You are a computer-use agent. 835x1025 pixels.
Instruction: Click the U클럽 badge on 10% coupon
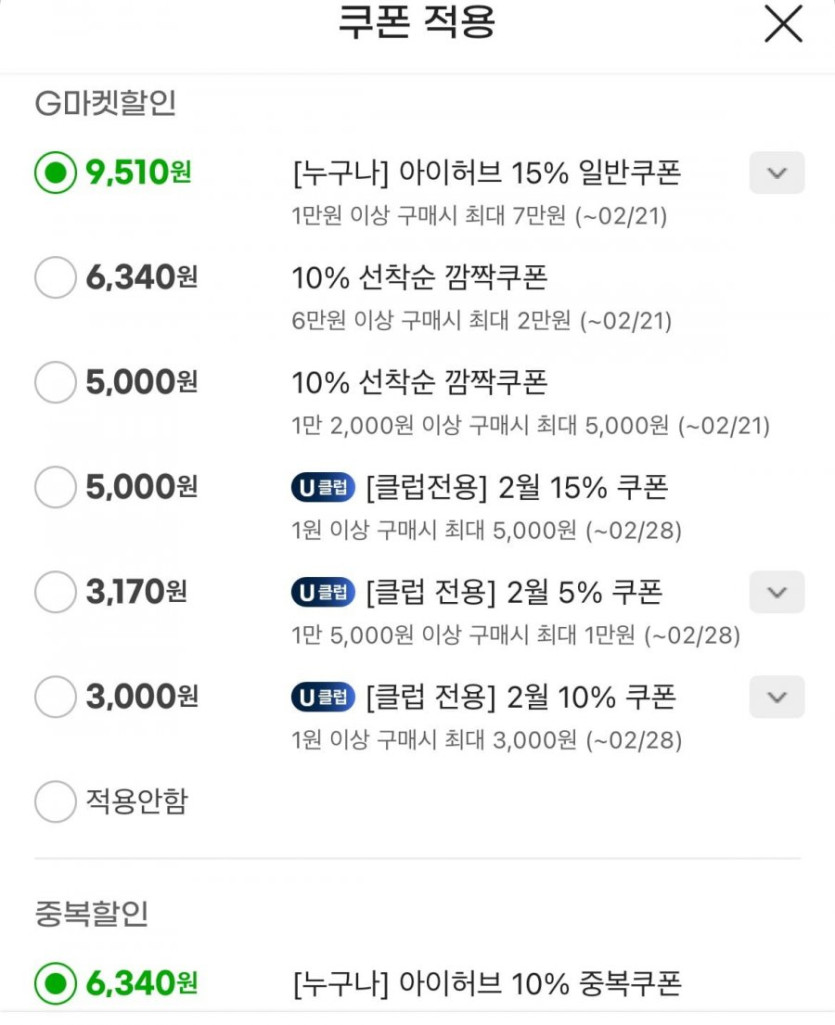[x=323, y=698]
